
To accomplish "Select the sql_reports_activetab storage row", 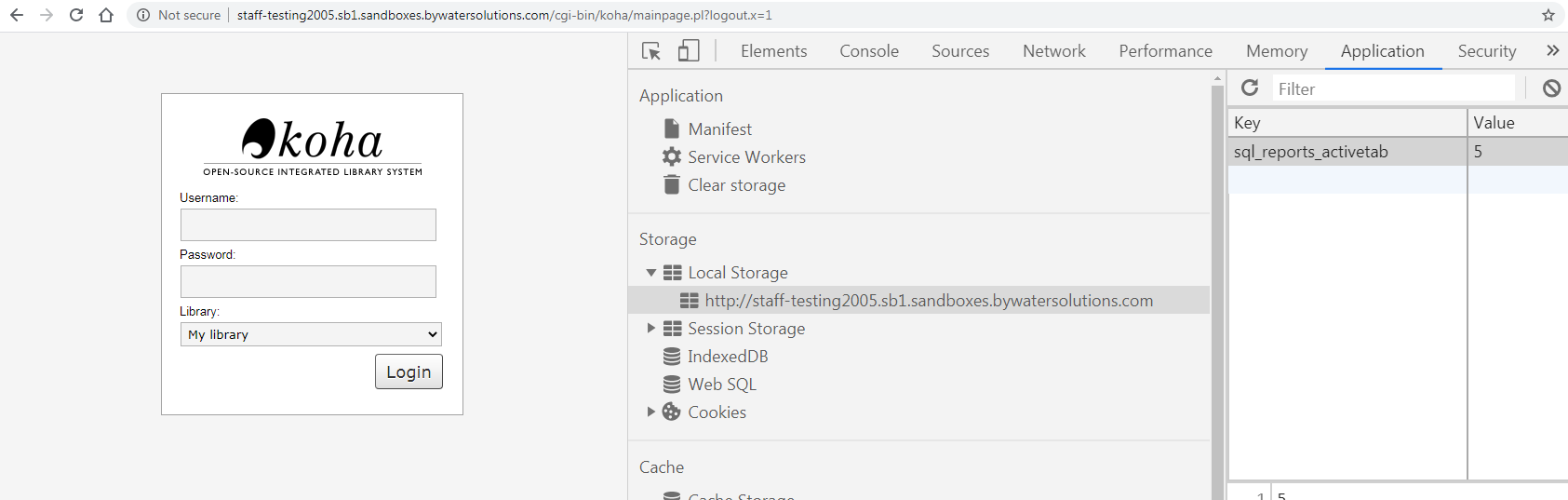I will coord(1349,152).
